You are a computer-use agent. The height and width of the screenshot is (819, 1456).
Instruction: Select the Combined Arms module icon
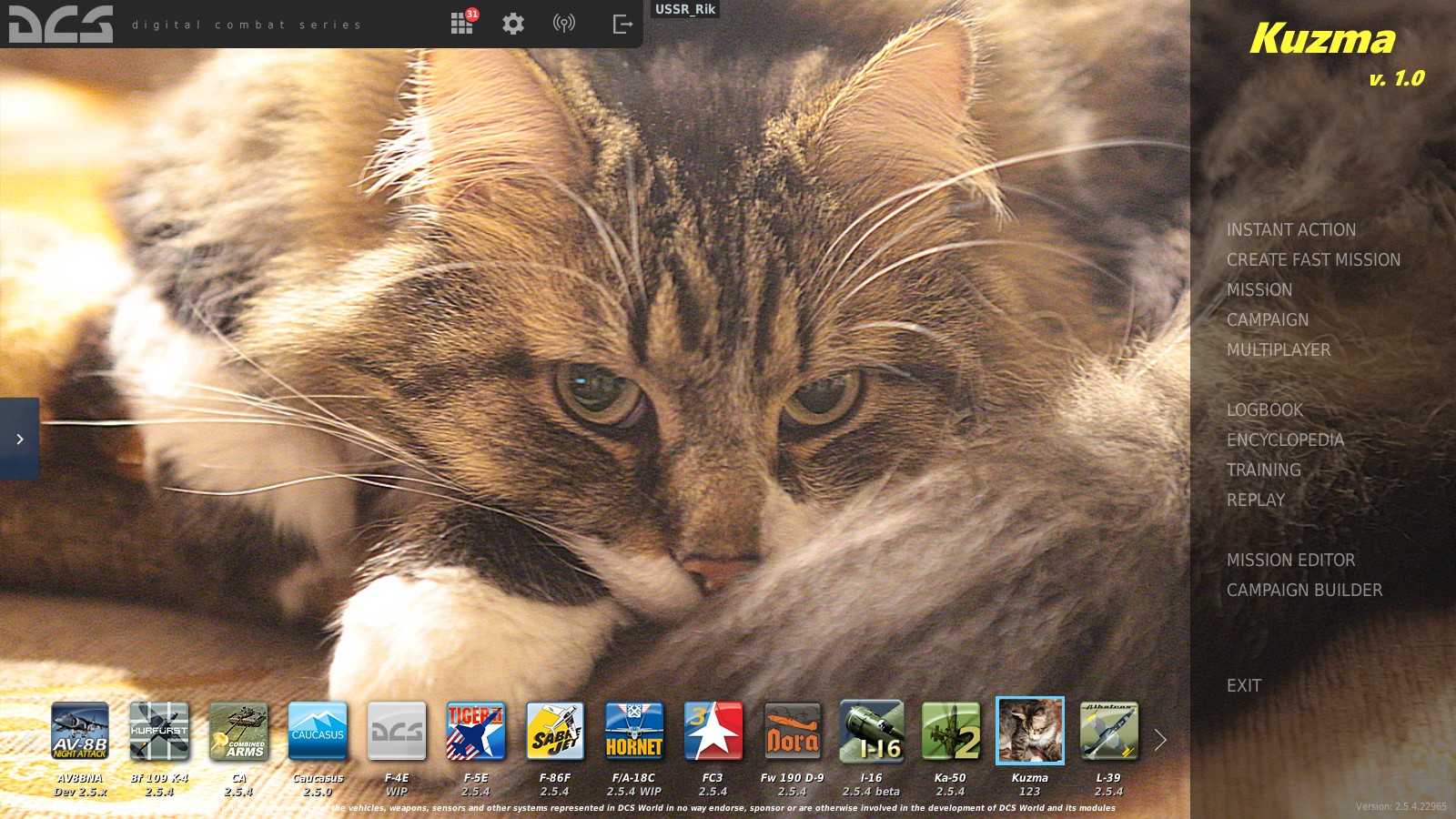[238, 731]
